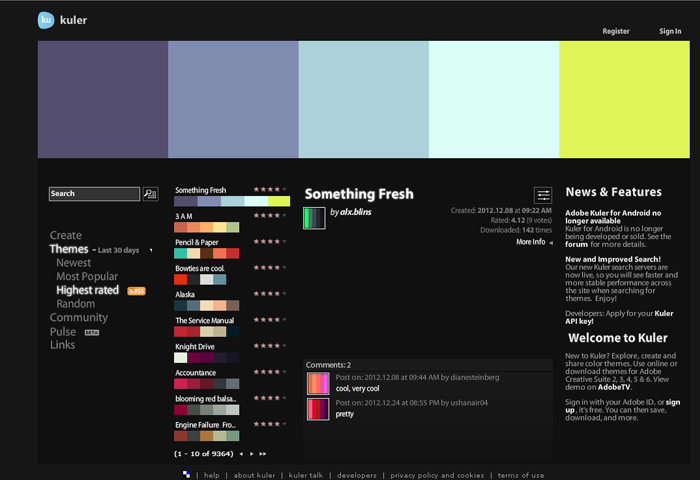The image size is (700, 480).
Task: Select blooming red balsa theme strip
Action: point(207,410)
